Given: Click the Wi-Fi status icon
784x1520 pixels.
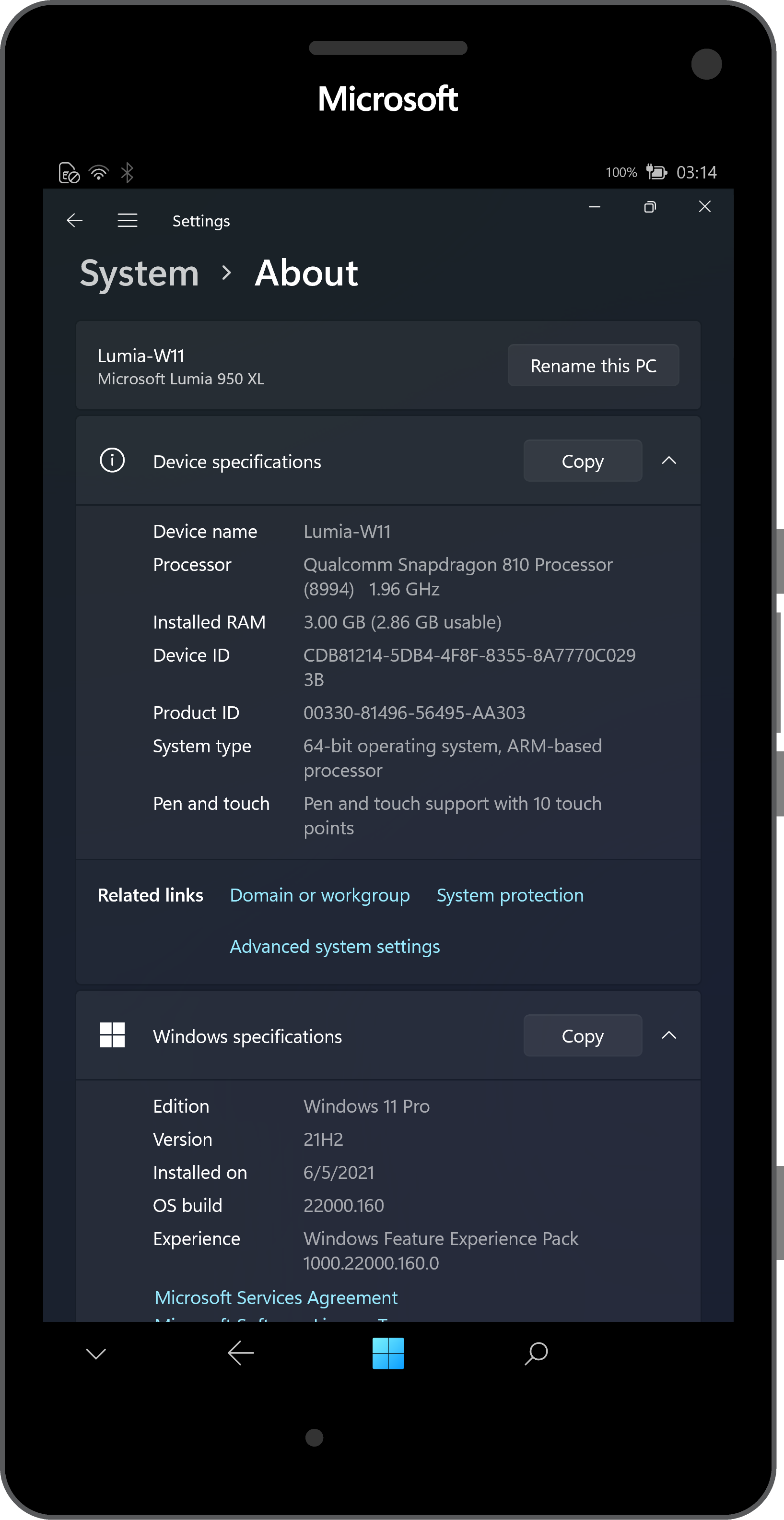Looking at the screenshot, I should (98, 172).
